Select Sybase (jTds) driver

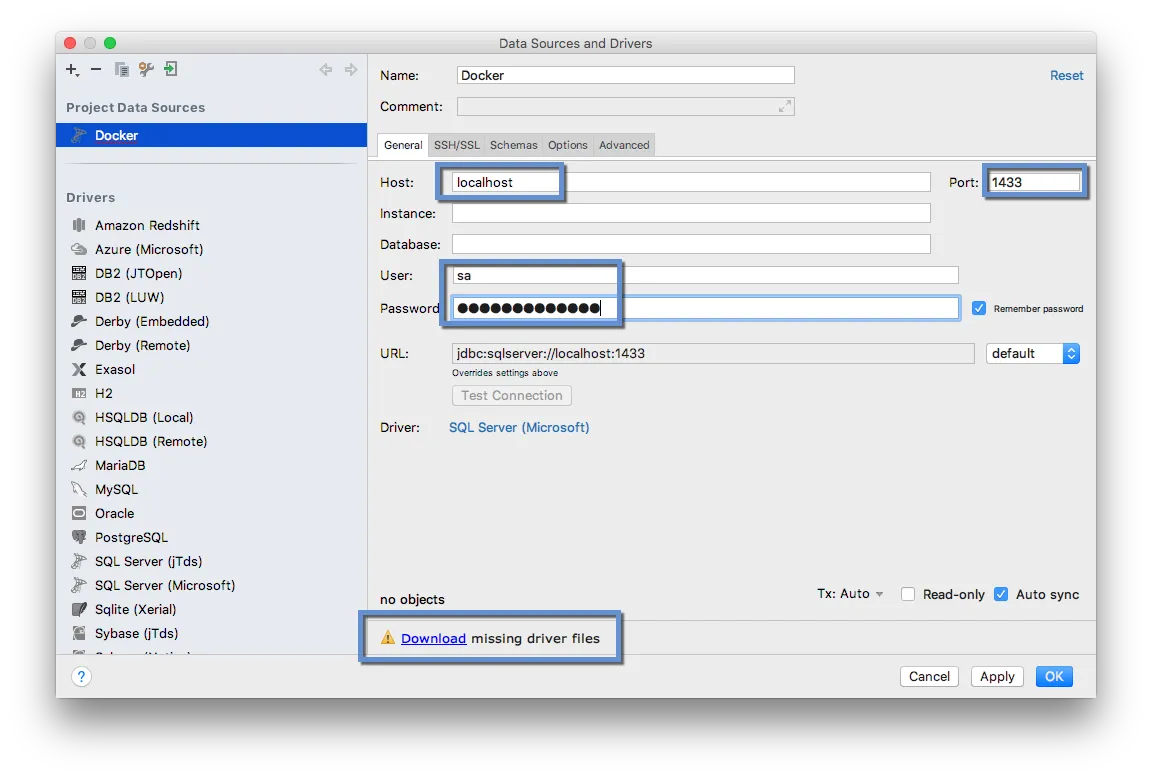pyautogui.click(x=212, y=633)
